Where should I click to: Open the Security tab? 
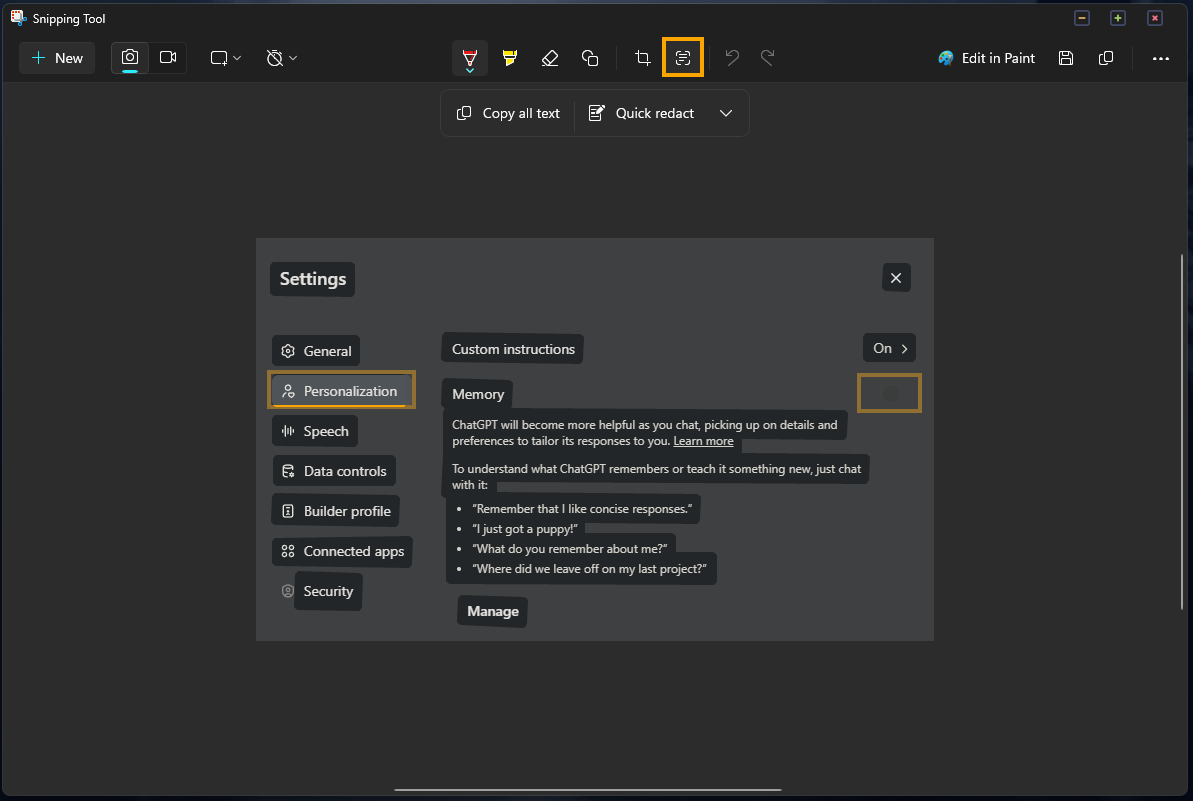pos(328,591)
